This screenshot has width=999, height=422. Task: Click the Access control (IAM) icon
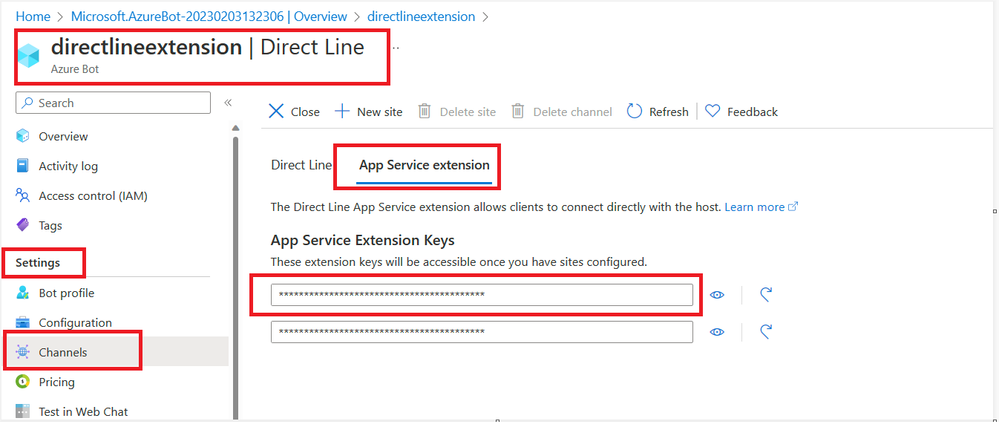(23, 196)
